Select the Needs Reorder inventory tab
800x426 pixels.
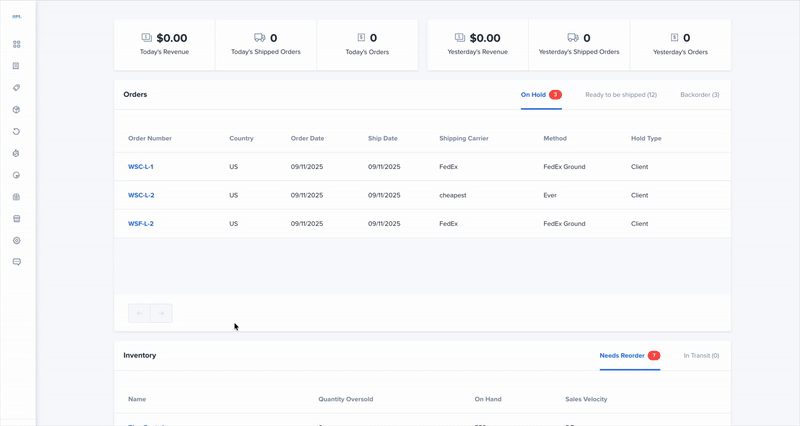coord(621,355)
